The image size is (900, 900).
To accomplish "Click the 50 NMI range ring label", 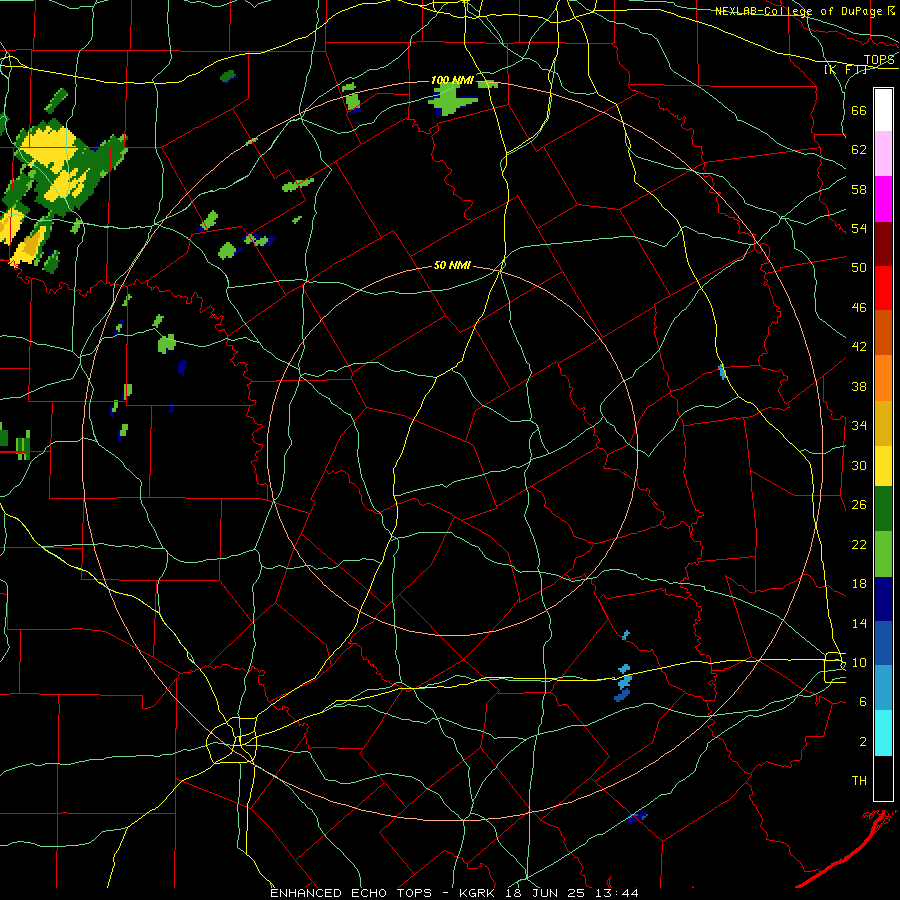I will point(452,265).
